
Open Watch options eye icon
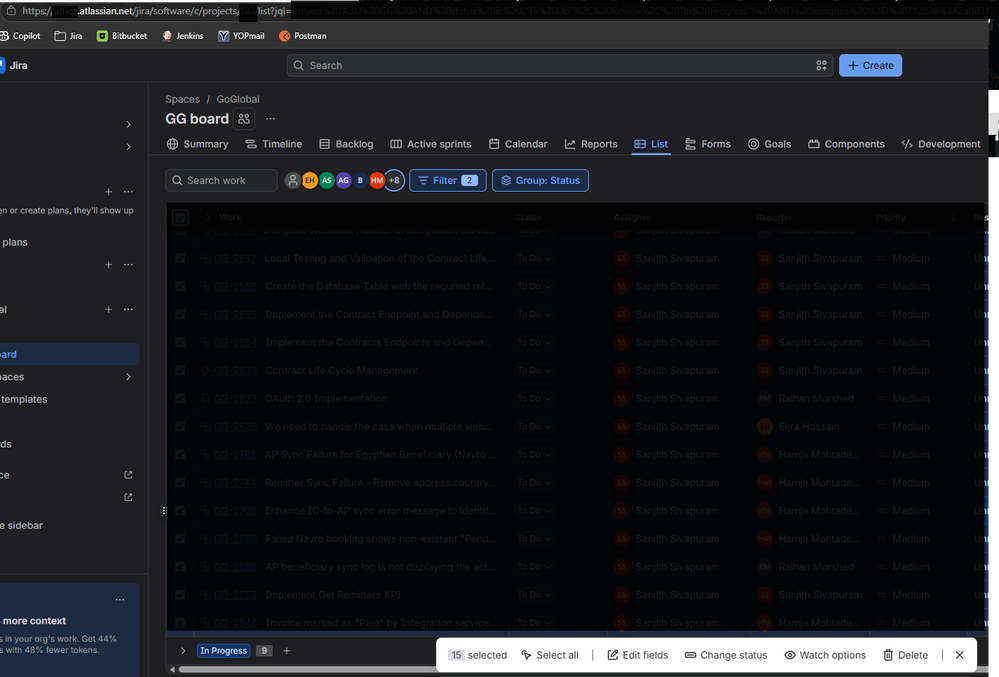[789, 655]
